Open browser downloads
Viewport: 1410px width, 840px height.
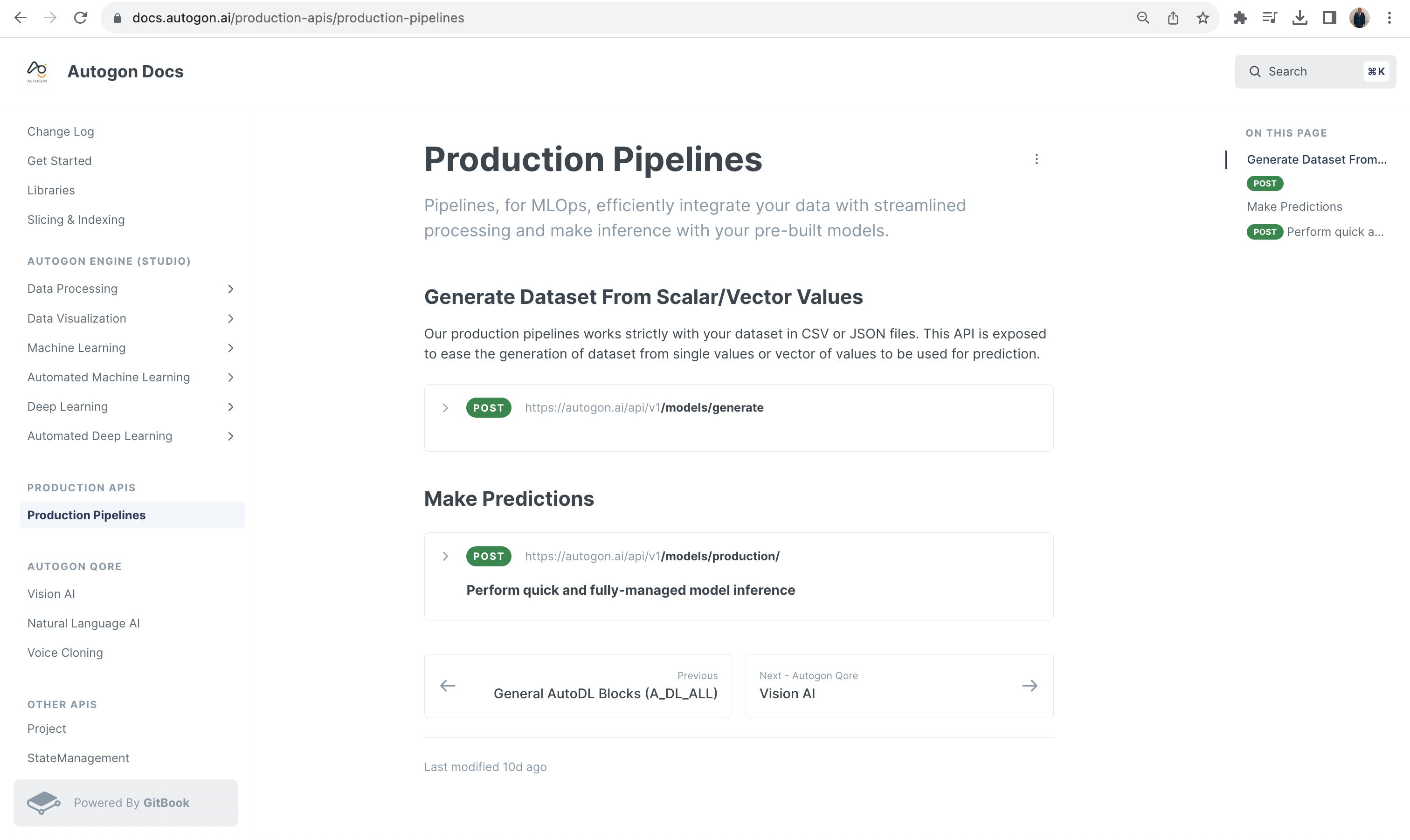[x=1299, y=18]
